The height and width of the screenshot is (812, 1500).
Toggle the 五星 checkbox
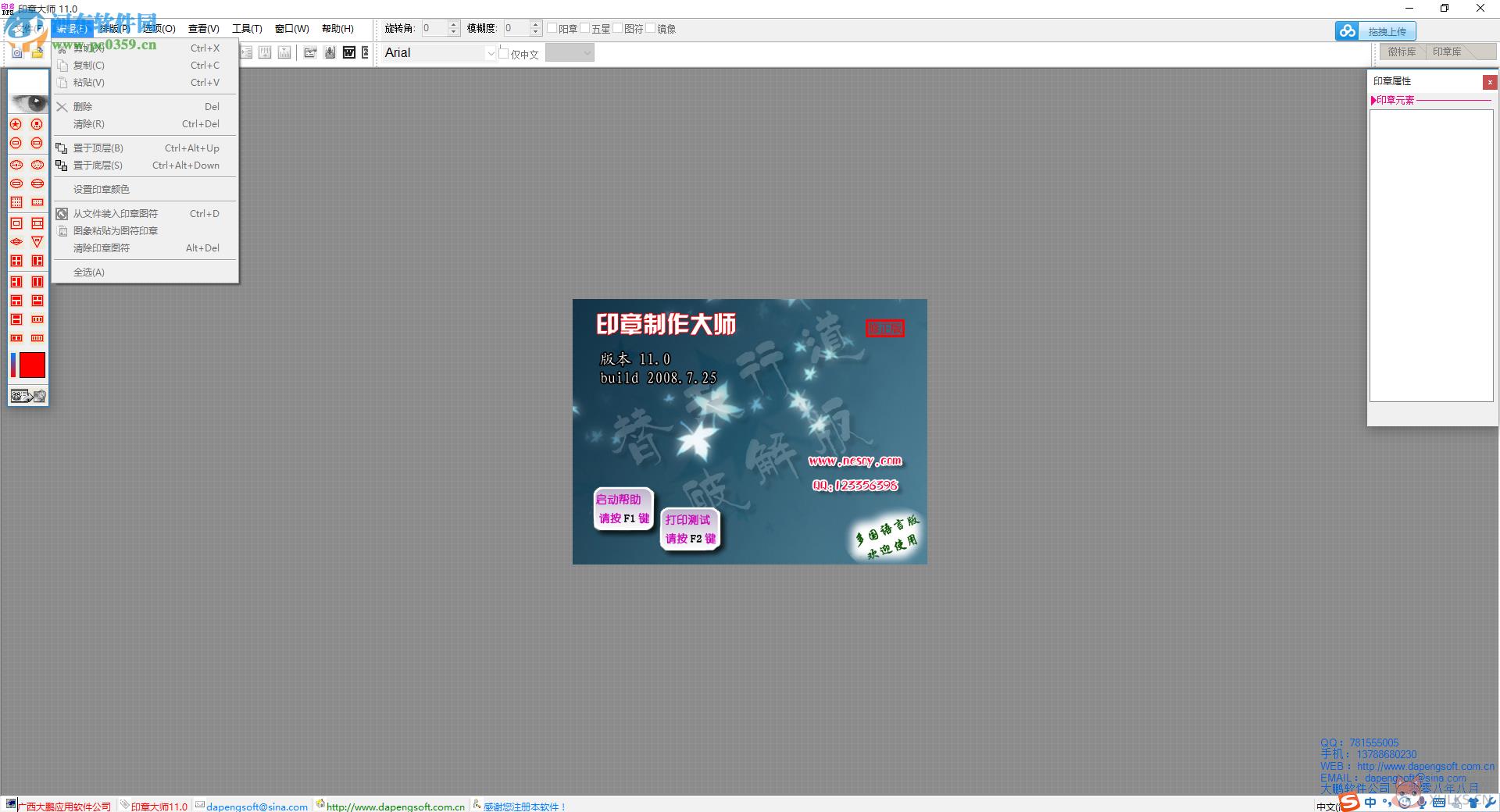tap(585, 28)
